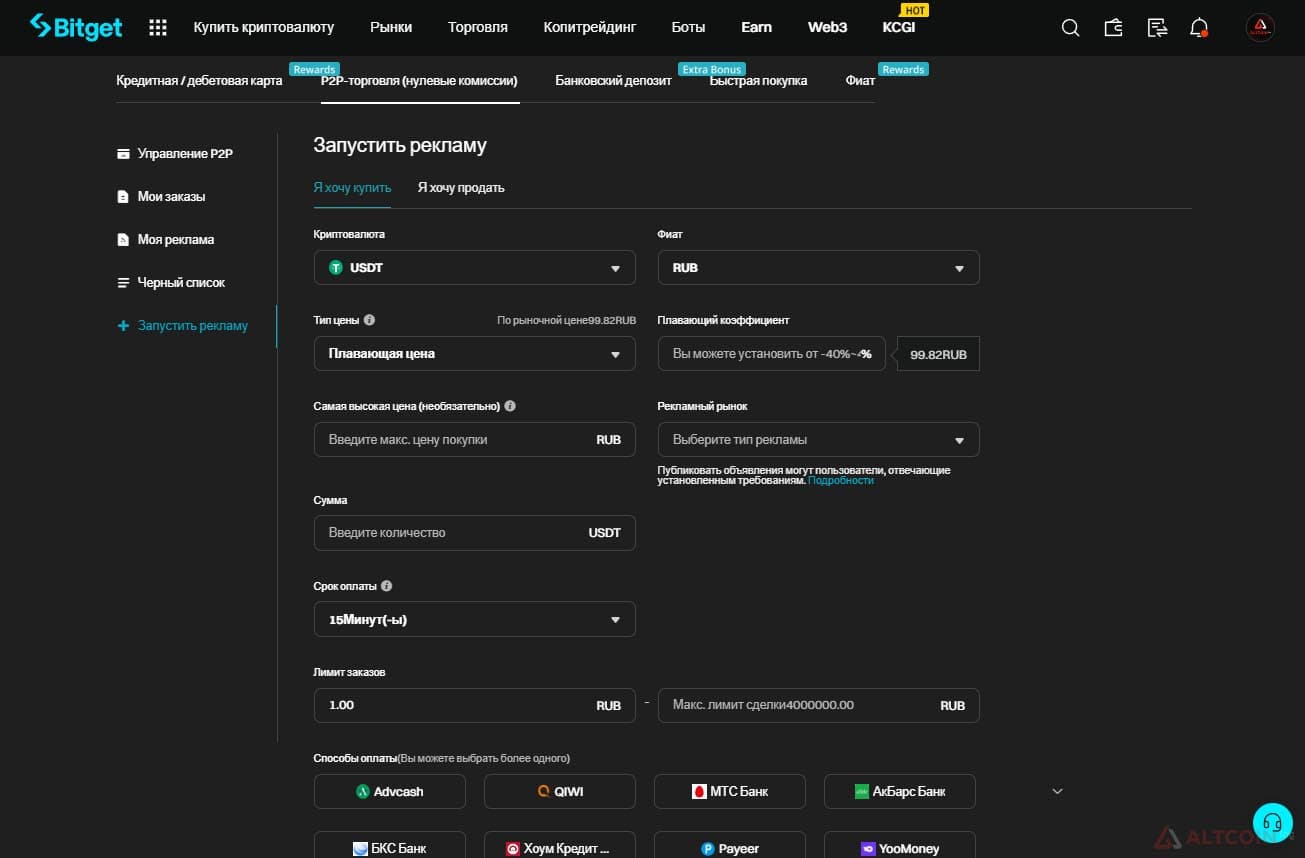The height and width of the screenshot is (858, 1305).
Task: Expand payment methods list chevron
Action: (x=1058, y=791)
